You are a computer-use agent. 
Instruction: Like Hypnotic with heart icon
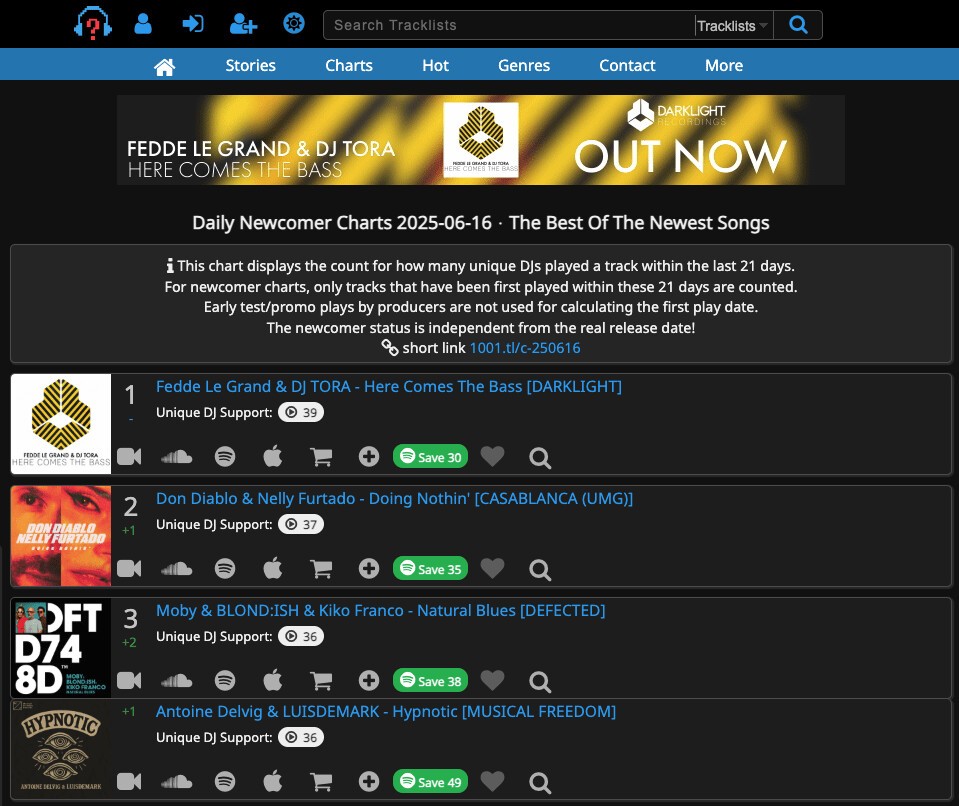click(x=492, y=780)
